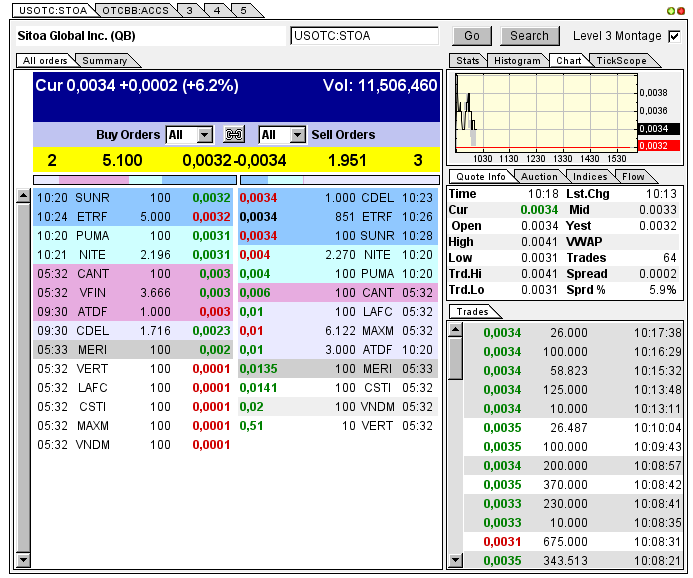Click the chain link icon between order filters

(234, 134)
